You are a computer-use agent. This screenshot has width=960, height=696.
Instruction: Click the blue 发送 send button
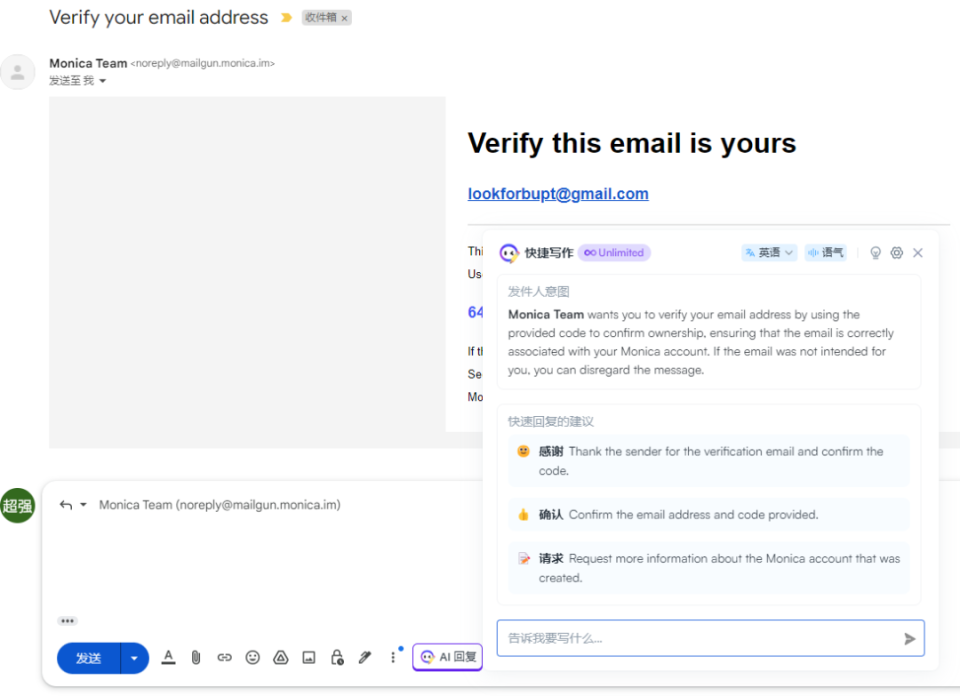coord(89,658)
